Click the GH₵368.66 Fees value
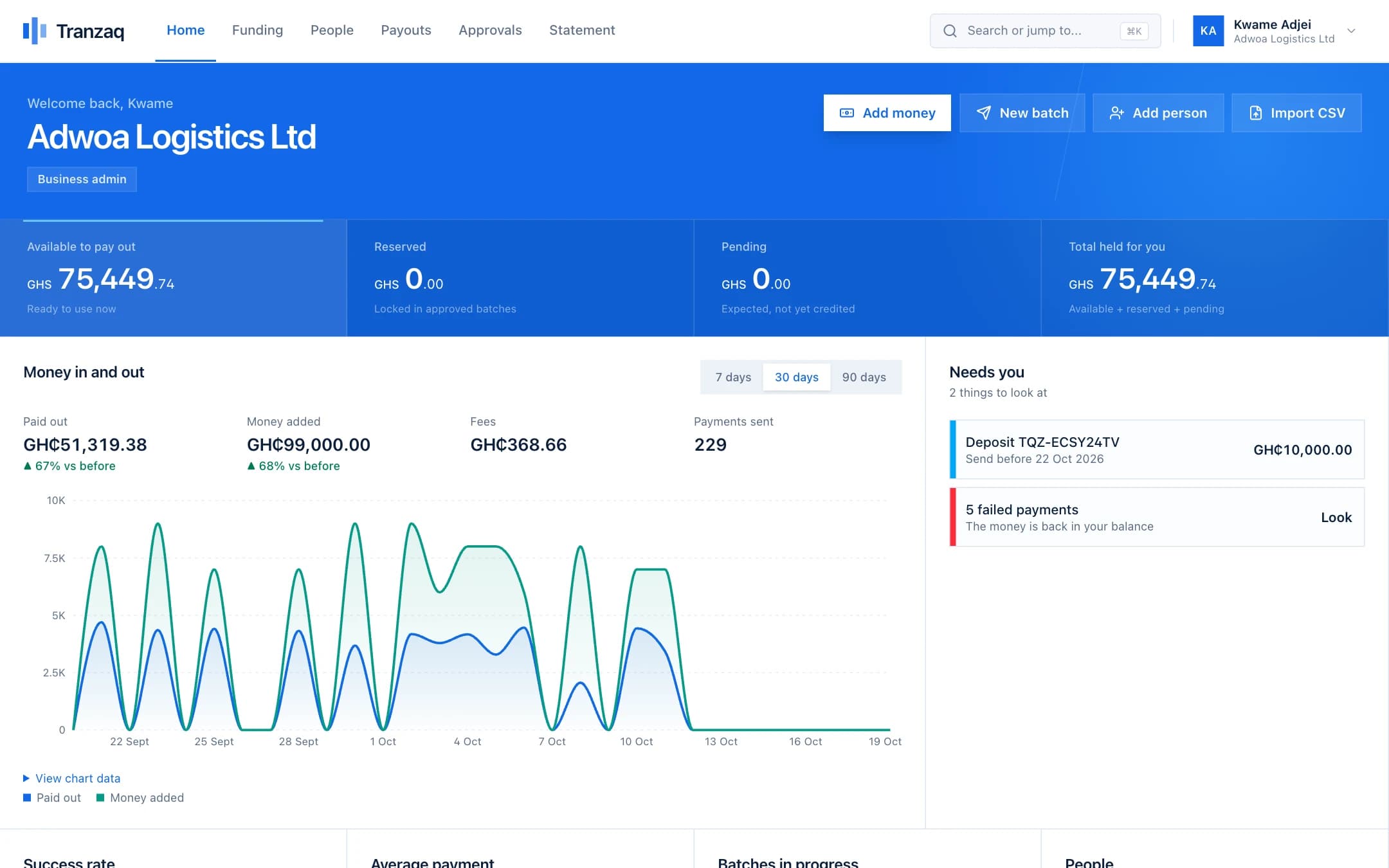 (518, 445)
